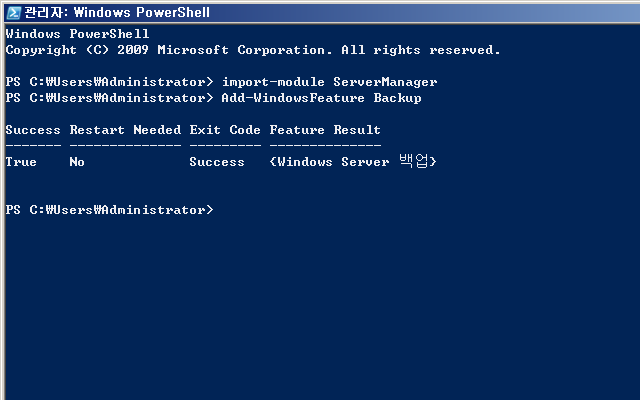Click the 'Feature Result' column header
Screen dimensions: 640x400
325,130
